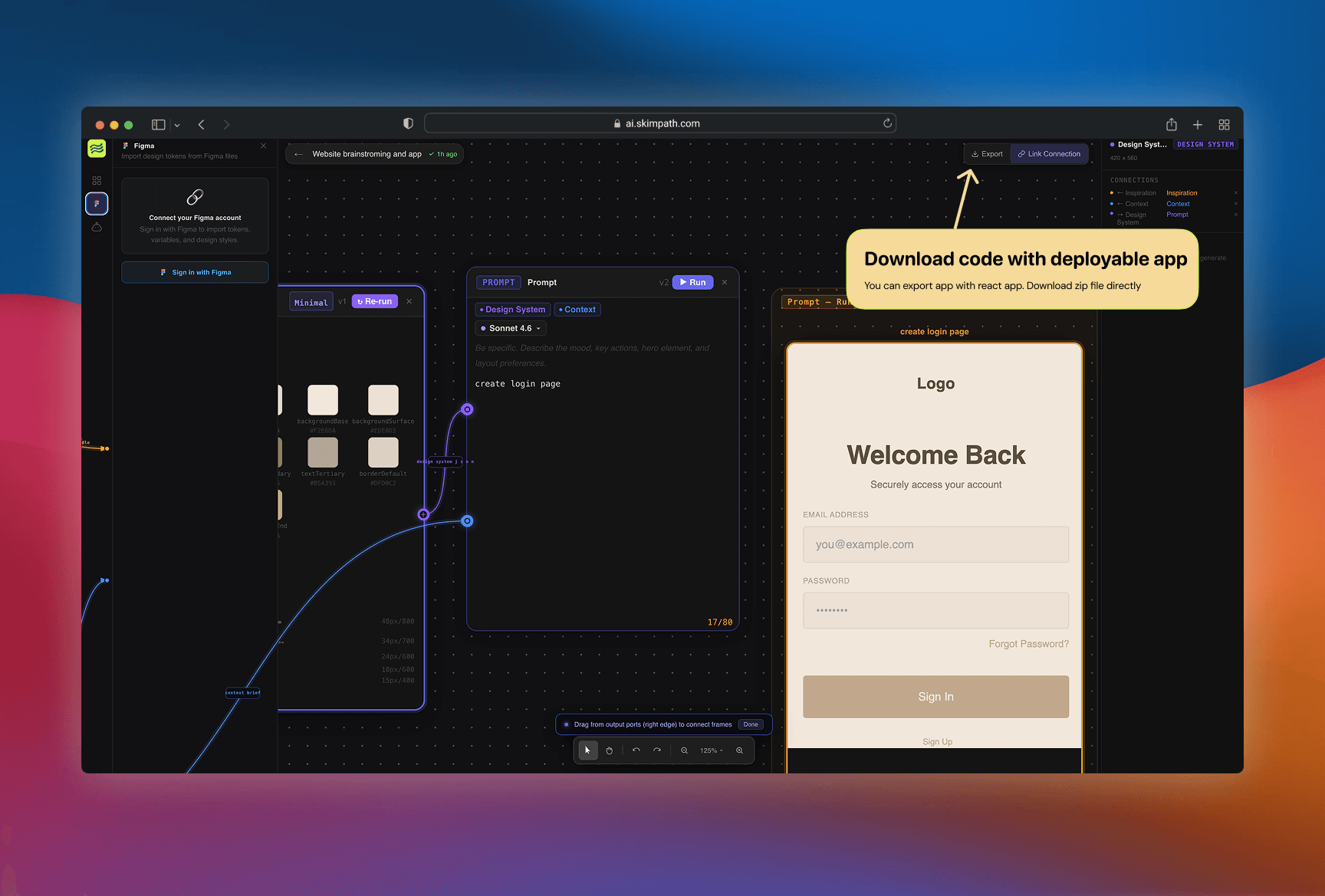
Task: Click the redo arrow icon
Action: (657, 750)
